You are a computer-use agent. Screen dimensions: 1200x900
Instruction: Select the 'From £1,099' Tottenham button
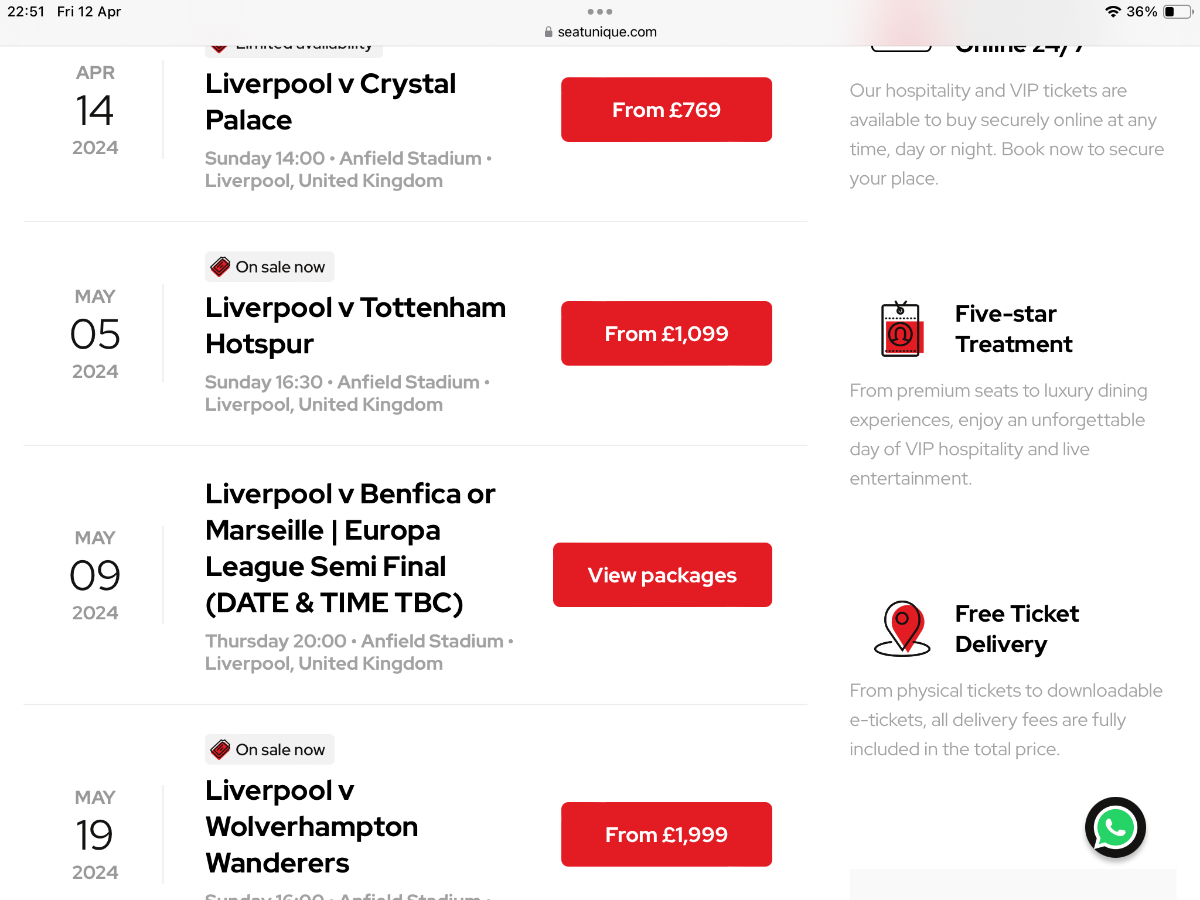[666, 334]
